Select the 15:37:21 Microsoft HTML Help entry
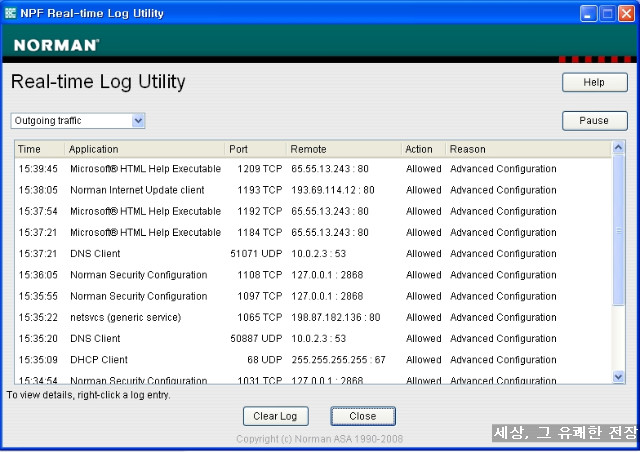 [313, 232]
